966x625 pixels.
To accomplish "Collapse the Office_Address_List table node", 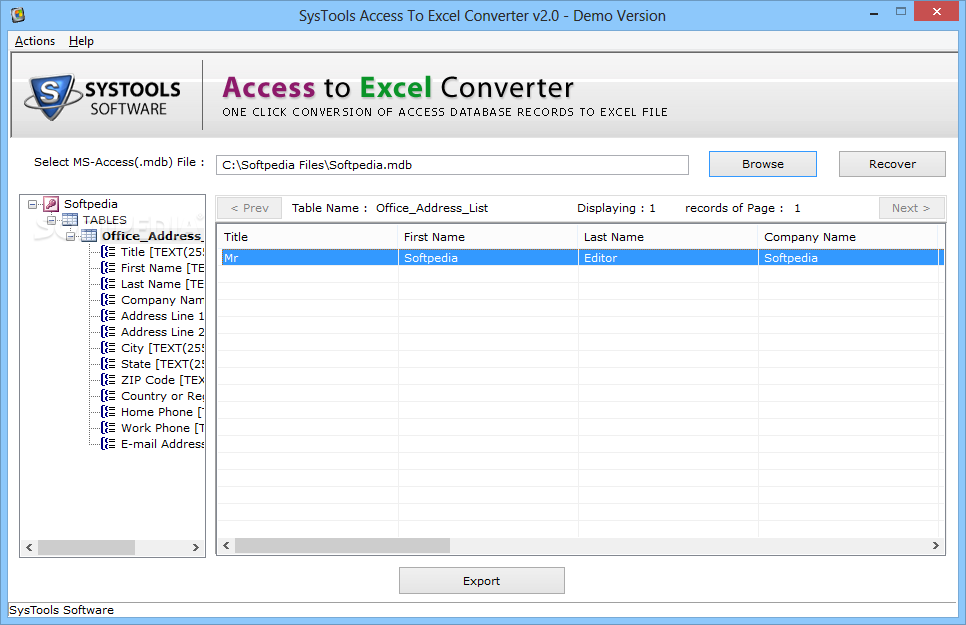I will 71,236.
